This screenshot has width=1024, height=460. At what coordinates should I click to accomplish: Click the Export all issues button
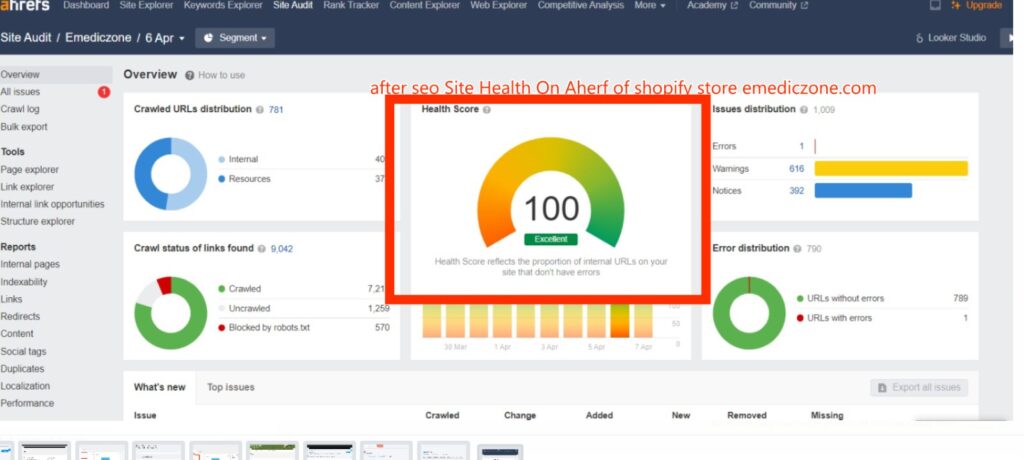pos(919,387)
